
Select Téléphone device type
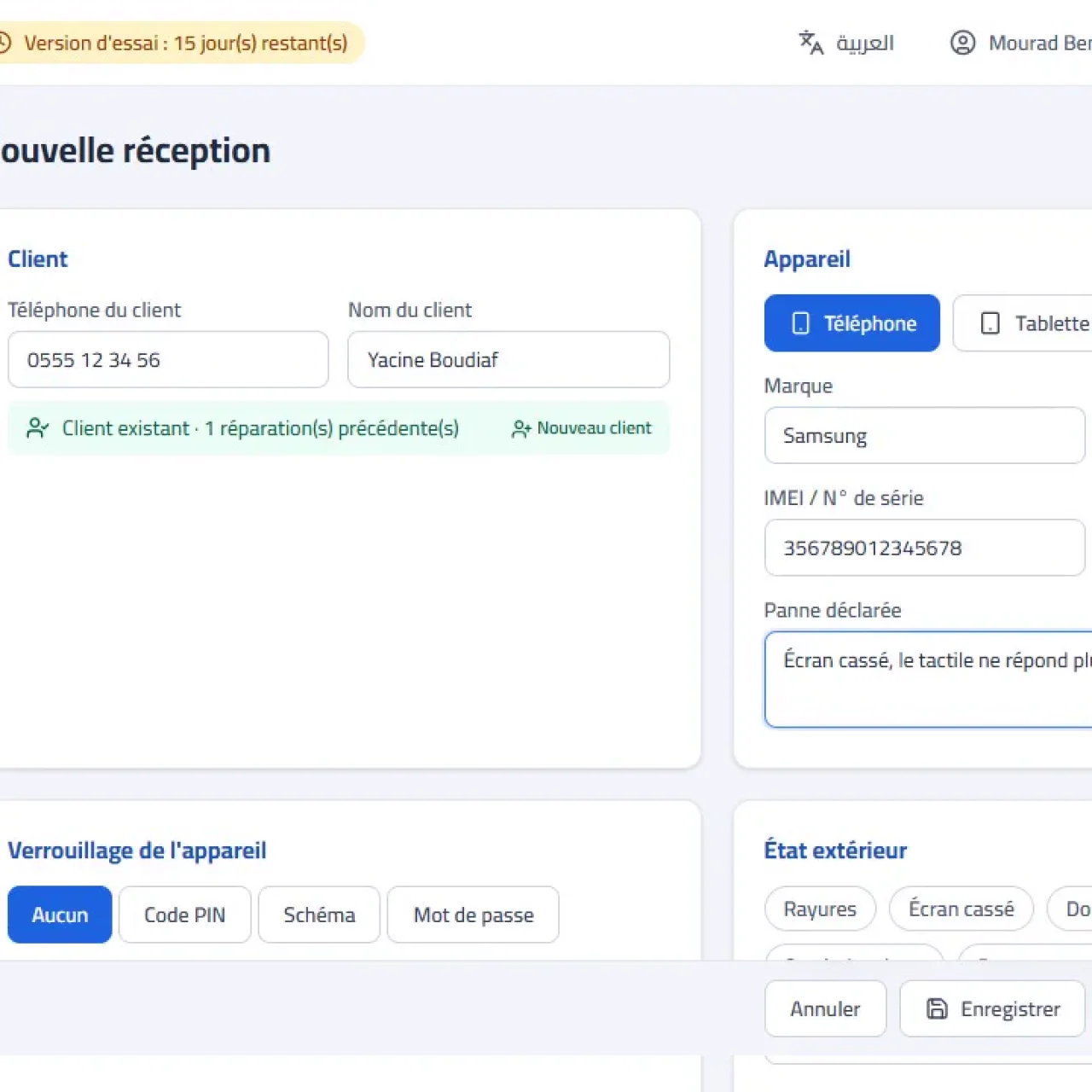point(851,323)
